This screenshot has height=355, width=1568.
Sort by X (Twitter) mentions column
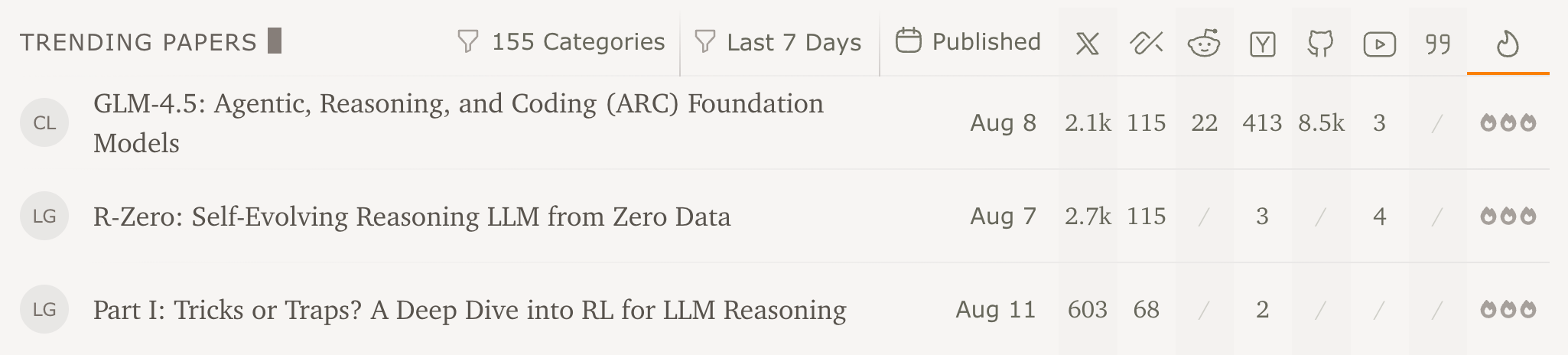click(x=1087, y=44)
